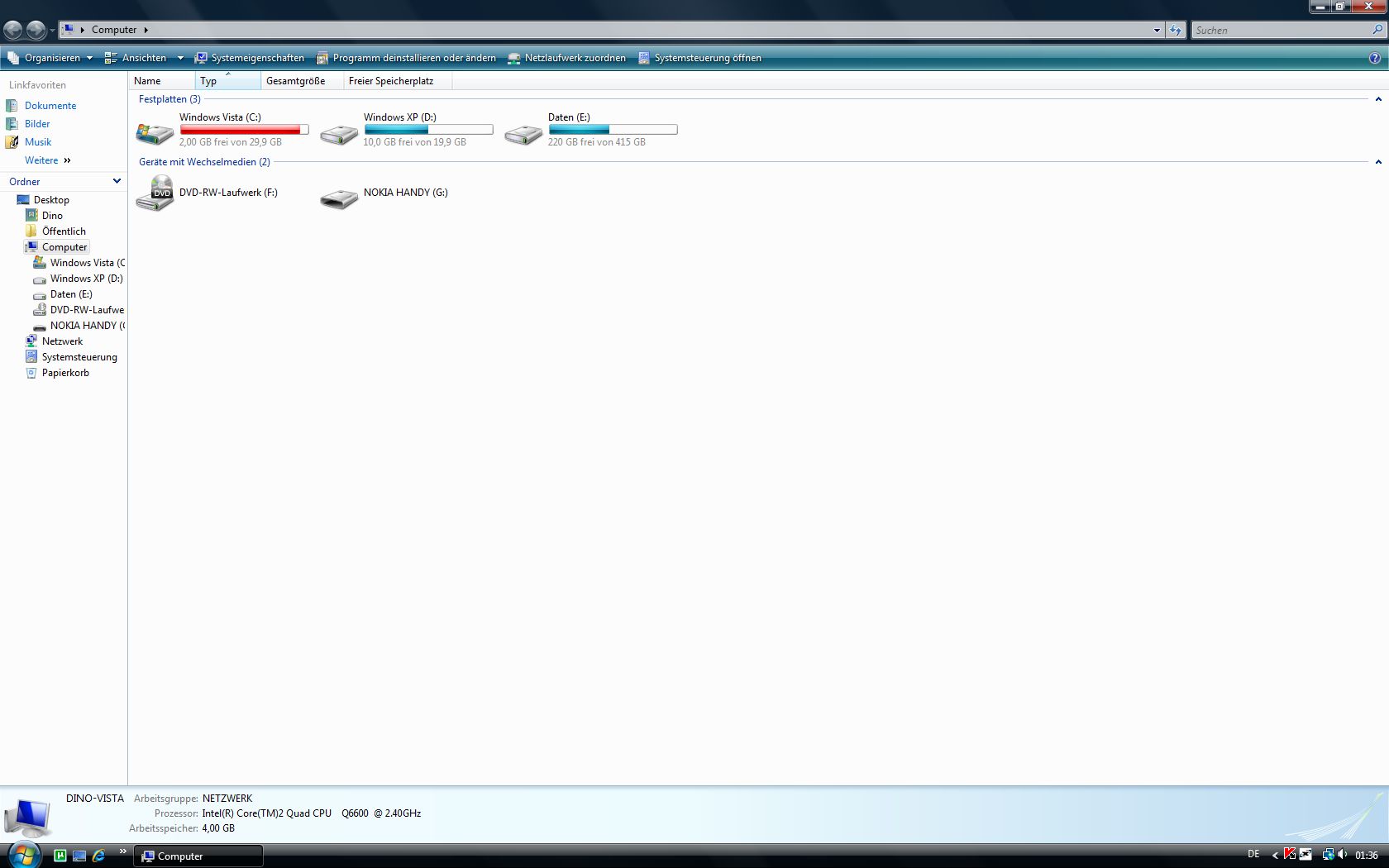Sort by the Name column header
The height and width of the screenshot is (868, 1389).
tap(161, 81)
